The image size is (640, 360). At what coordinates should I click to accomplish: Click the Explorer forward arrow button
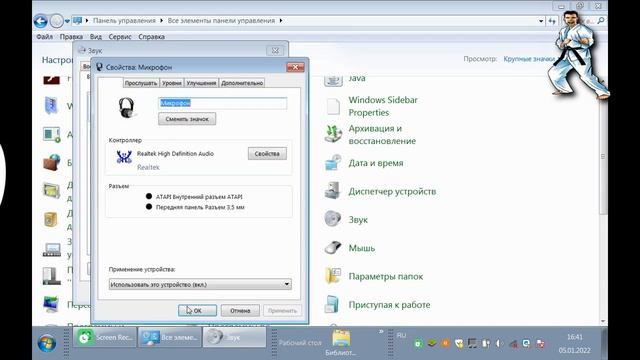click(x=57, y=21)
